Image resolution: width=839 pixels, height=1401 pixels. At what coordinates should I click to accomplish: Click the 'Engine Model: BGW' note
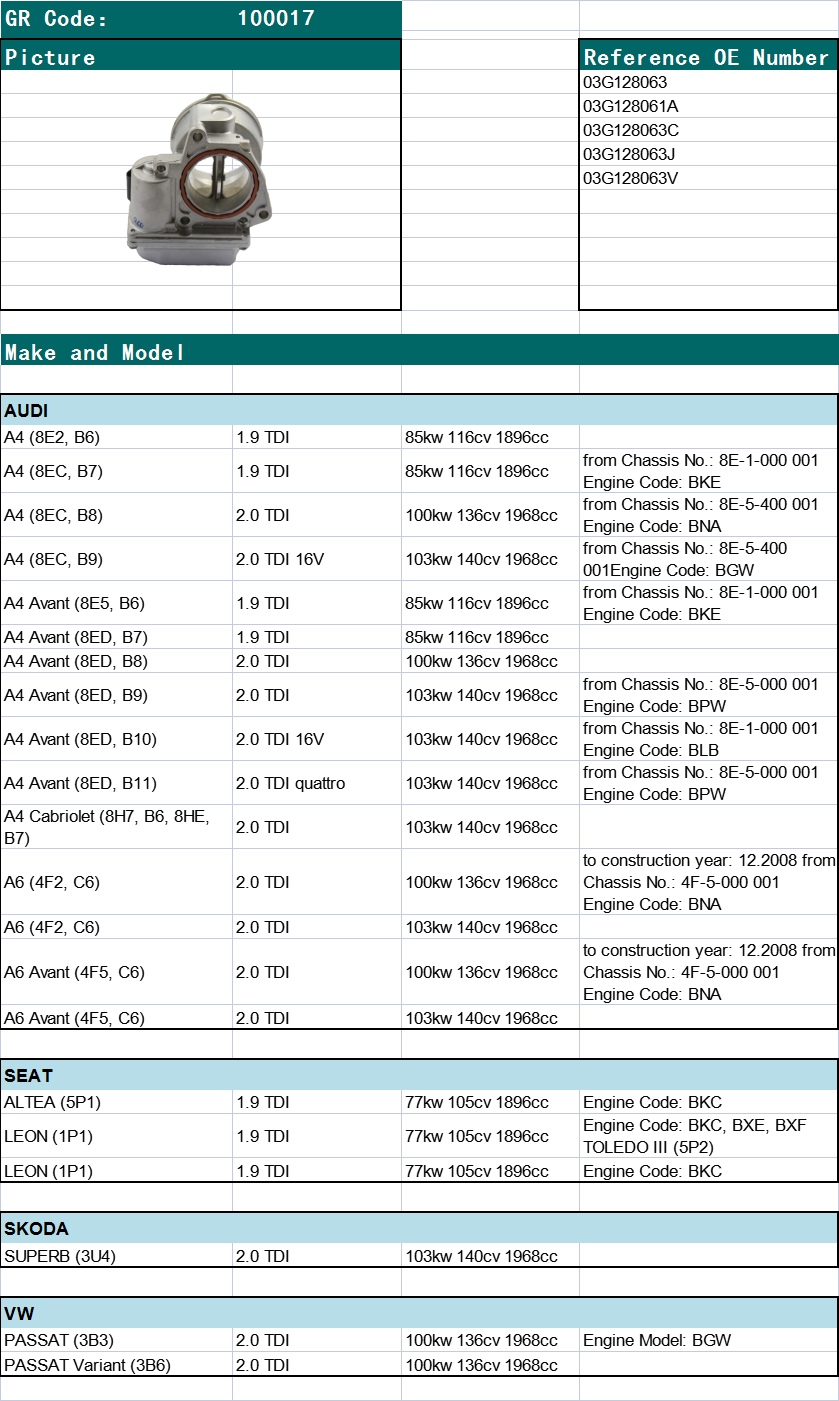point(708,1340)
